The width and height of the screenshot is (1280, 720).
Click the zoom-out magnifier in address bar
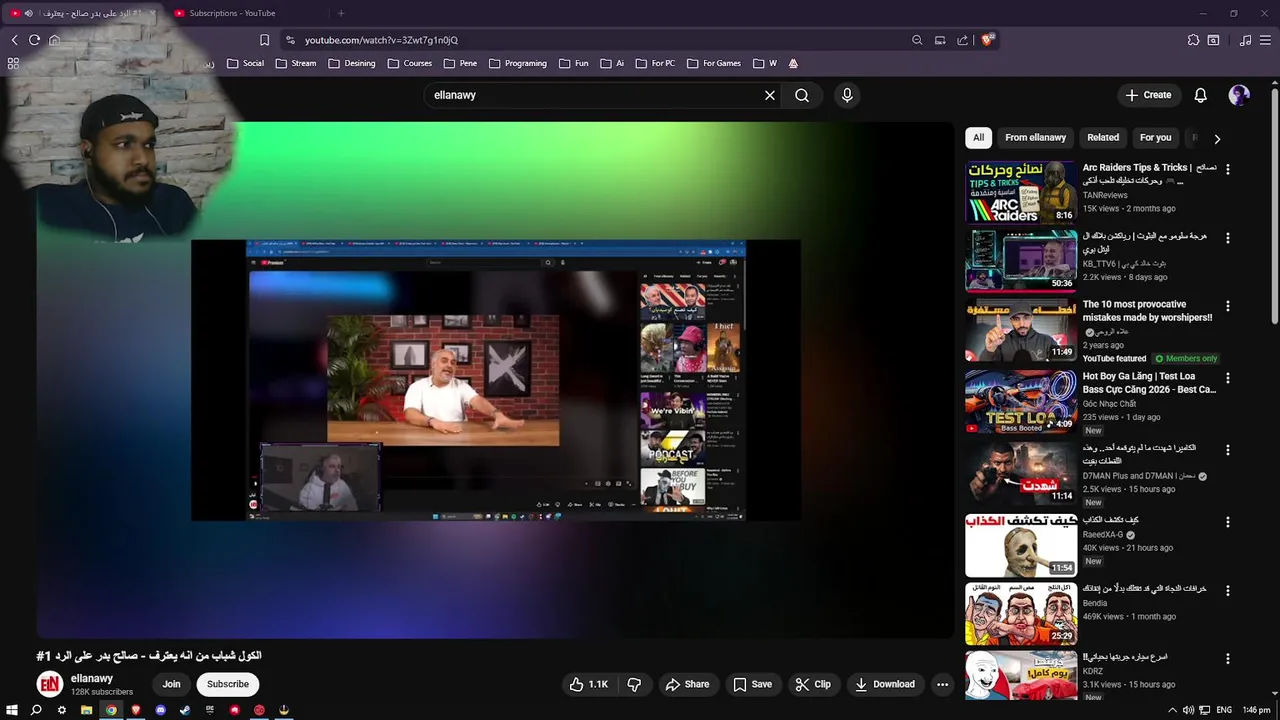tap(917, 40)
